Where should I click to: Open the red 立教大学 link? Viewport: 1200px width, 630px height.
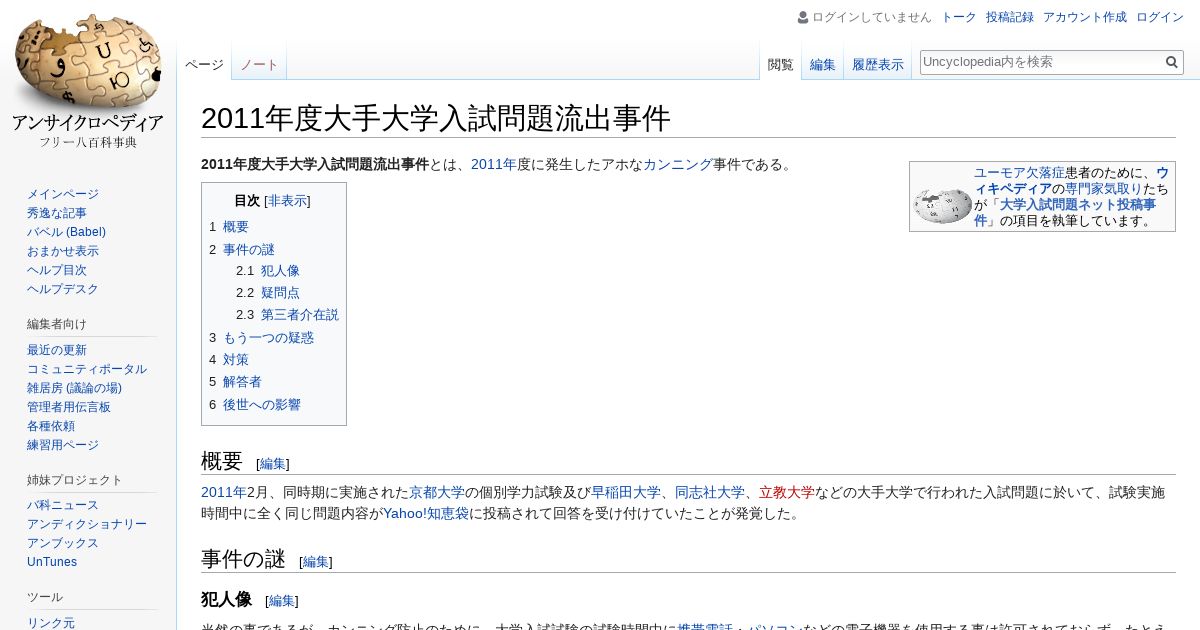coord(787,493)
